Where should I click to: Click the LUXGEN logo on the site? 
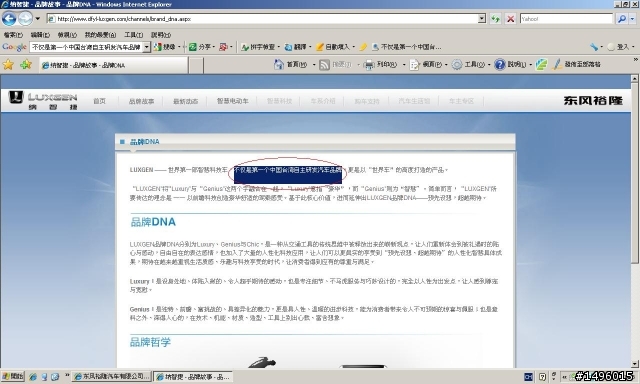click(x=42, y=100)
